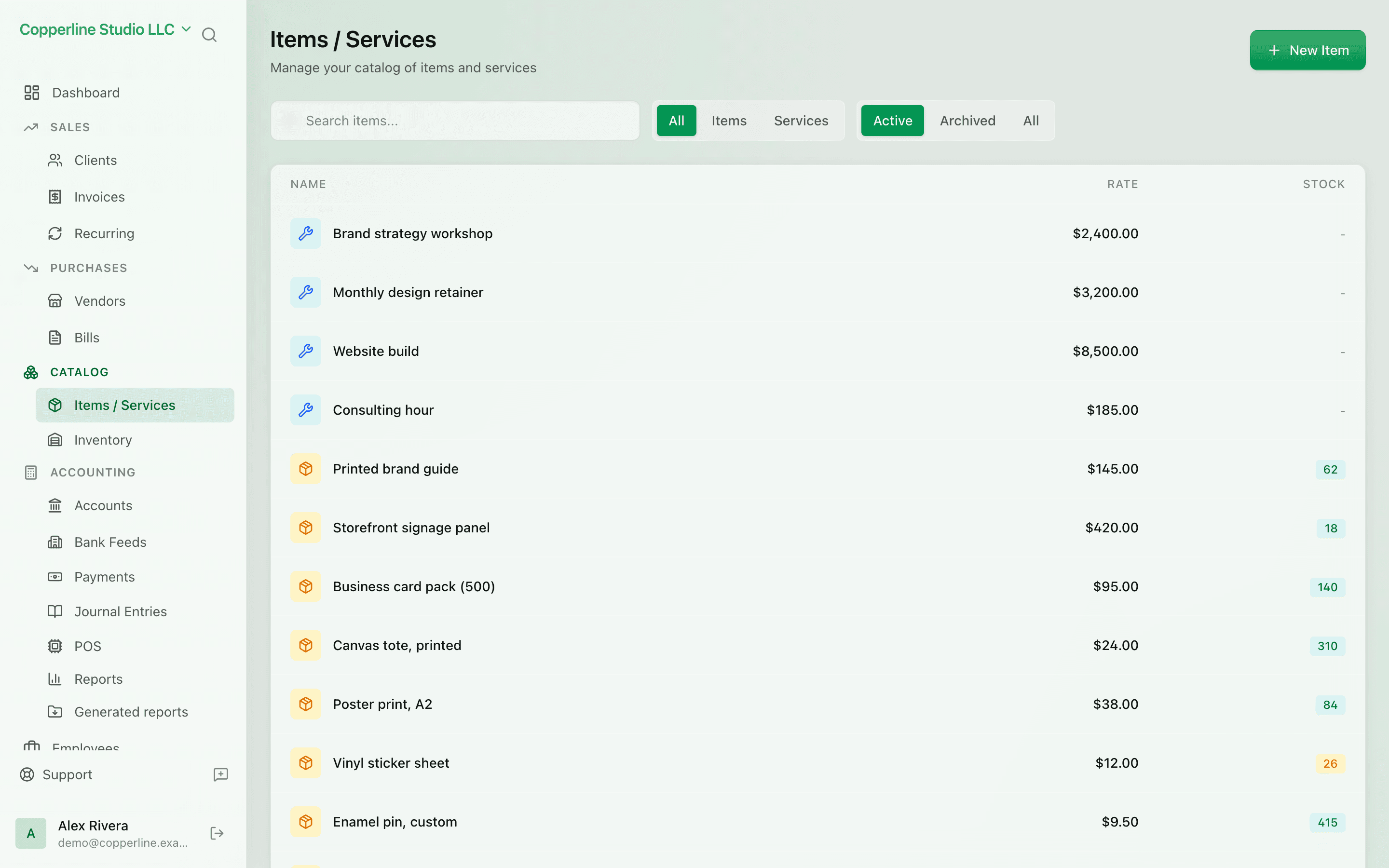The height and width of the screenshot is (868, 1389).
Task: Click the feedback message-plus icon beside Support
Action: click(x=220, y=774)
